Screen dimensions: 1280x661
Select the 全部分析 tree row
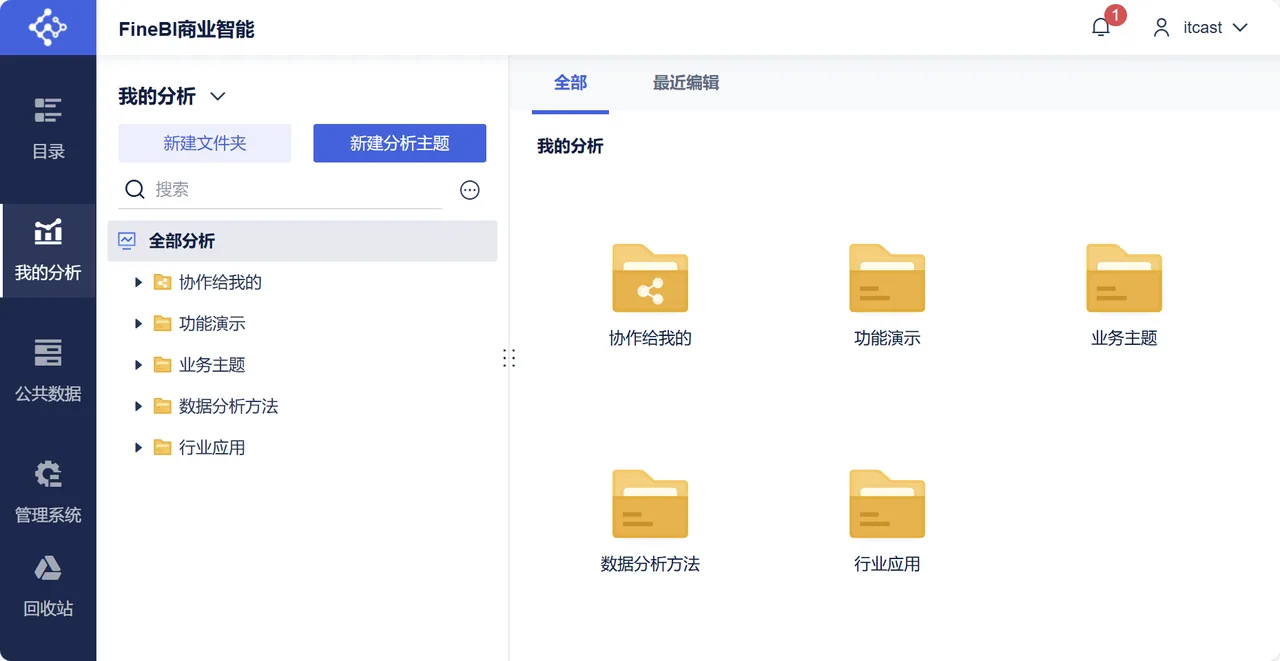pos(302,241)
